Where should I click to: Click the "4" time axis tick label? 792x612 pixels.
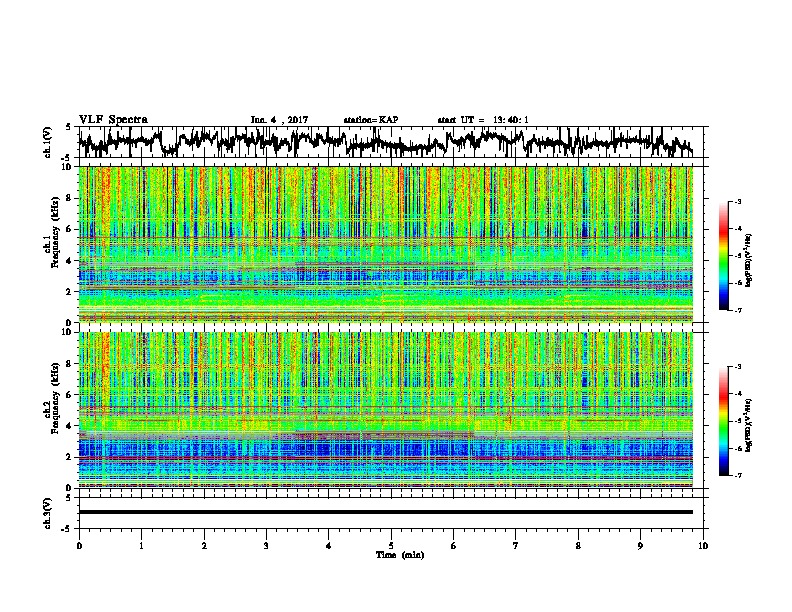pos(329,546)
